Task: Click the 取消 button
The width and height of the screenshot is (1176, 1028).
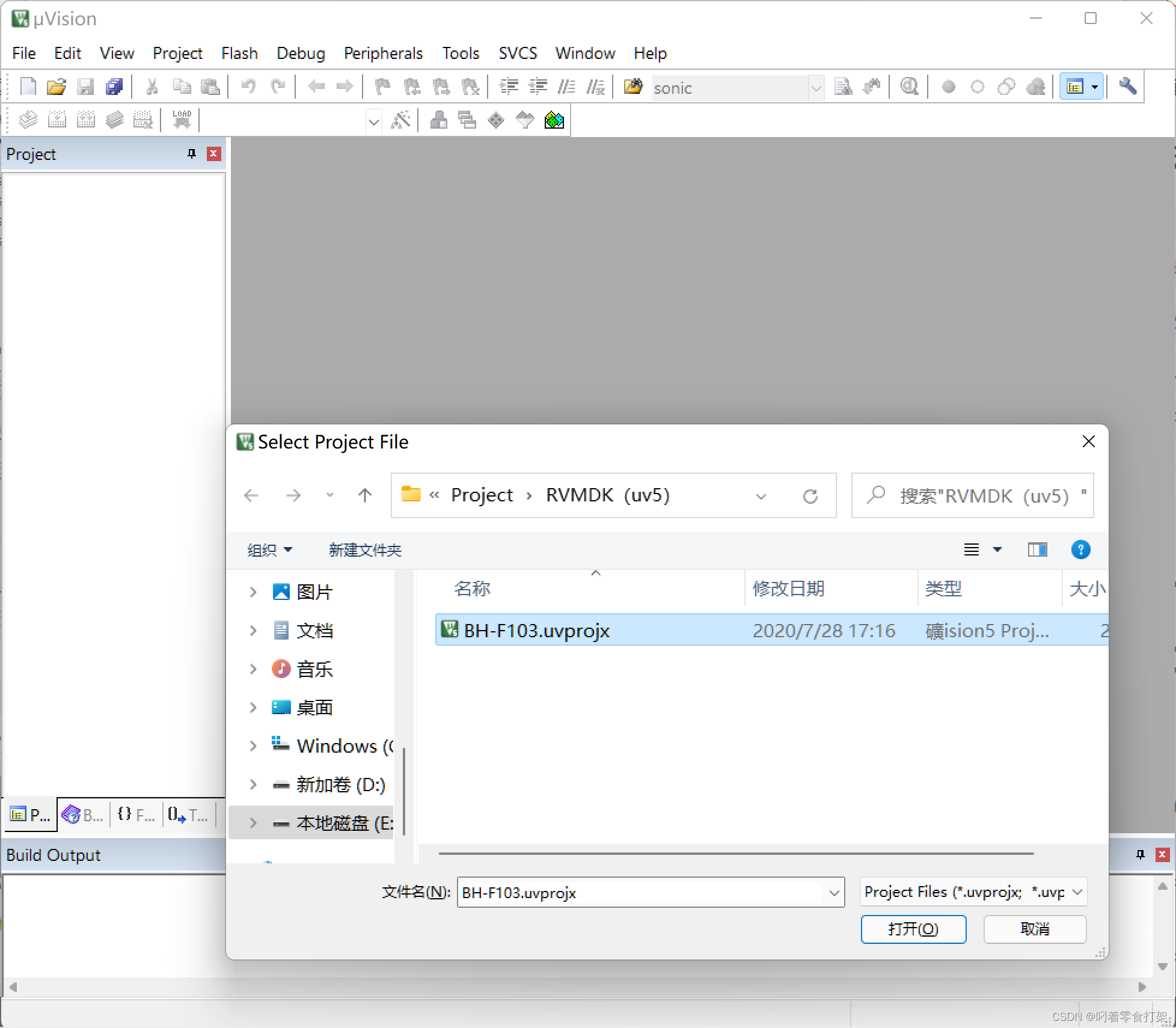Action: pyautogui.click(x=1034, y=929)
